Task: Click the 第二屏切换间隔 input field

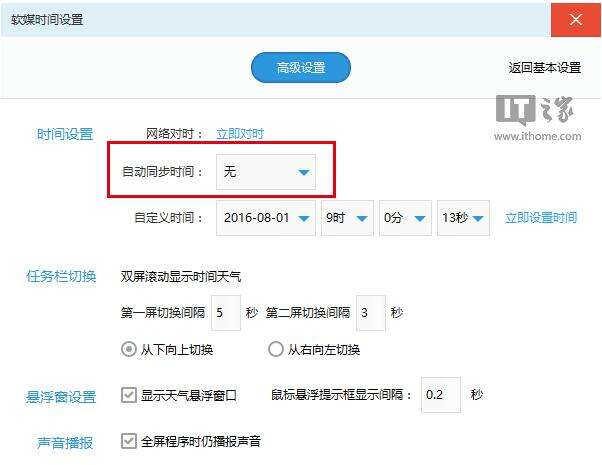Action: click(x=371, y=313)
